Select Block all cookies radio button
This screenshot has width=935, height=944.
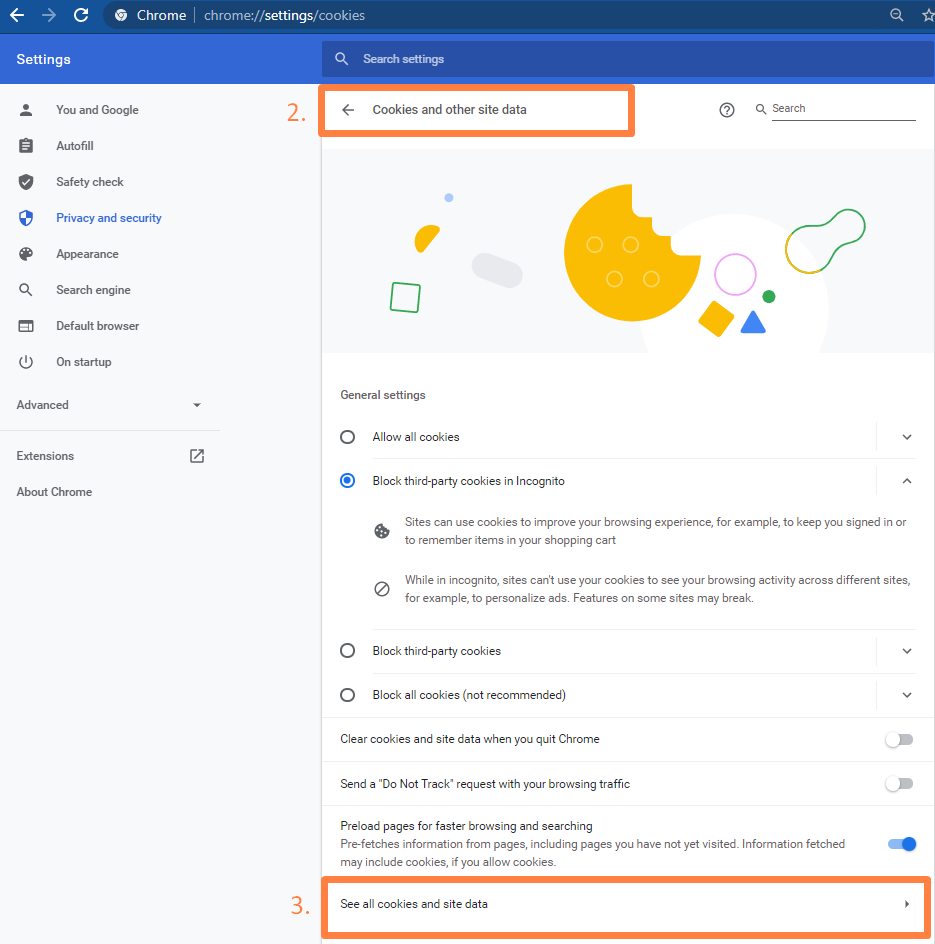point(348,695)
